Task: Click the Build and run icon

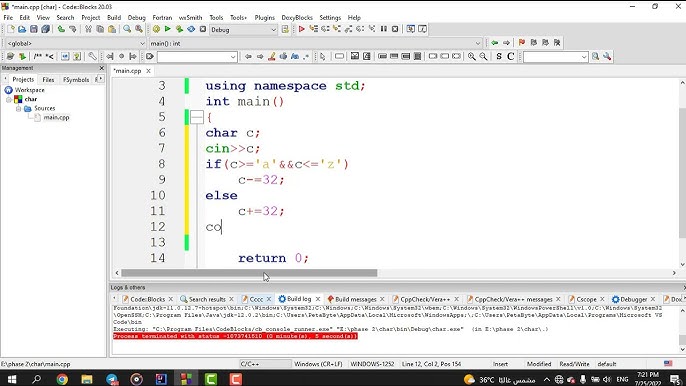Action: coord(179,29)
